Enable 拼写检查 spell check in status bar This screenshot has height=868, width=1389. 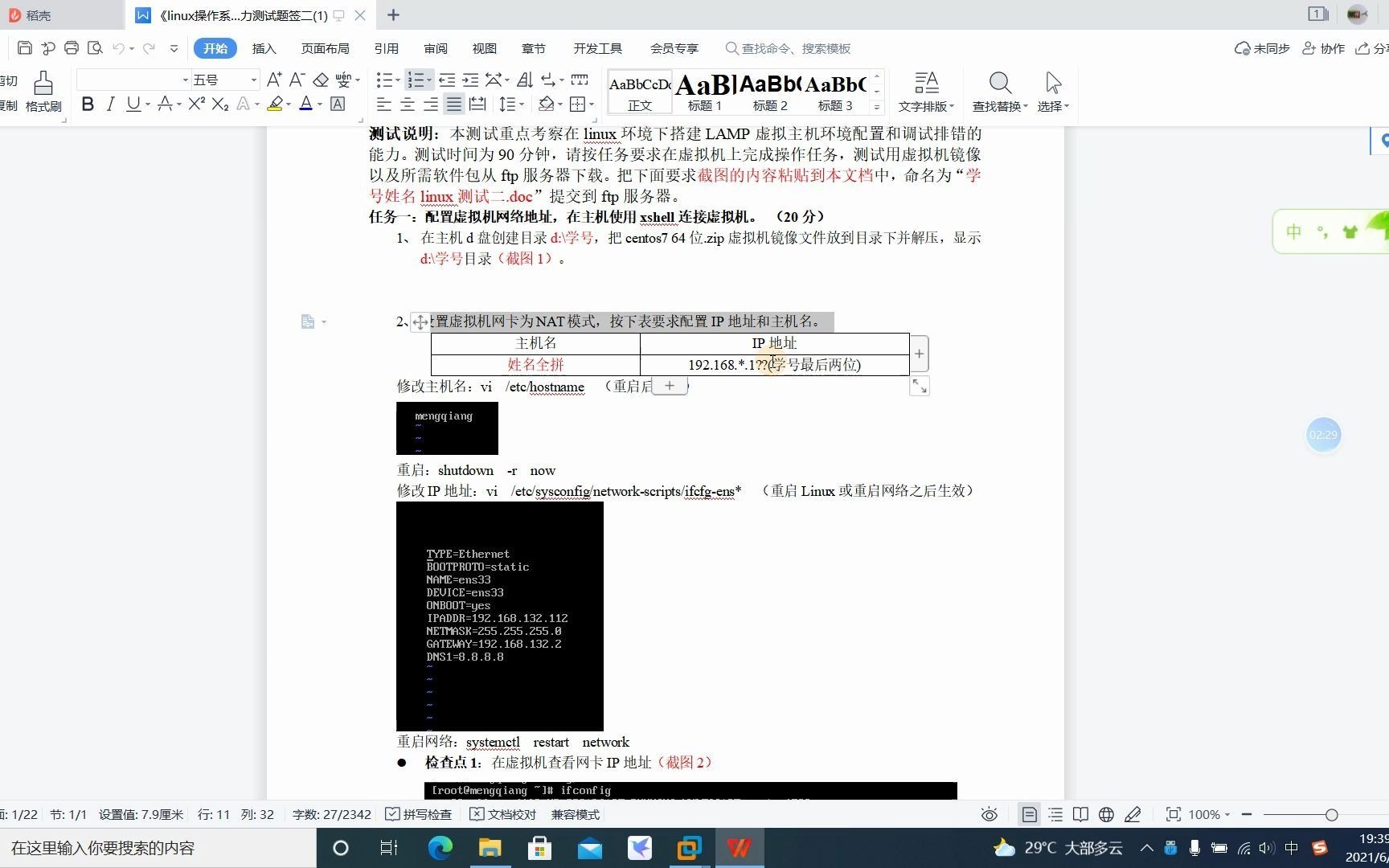[419, 814]
